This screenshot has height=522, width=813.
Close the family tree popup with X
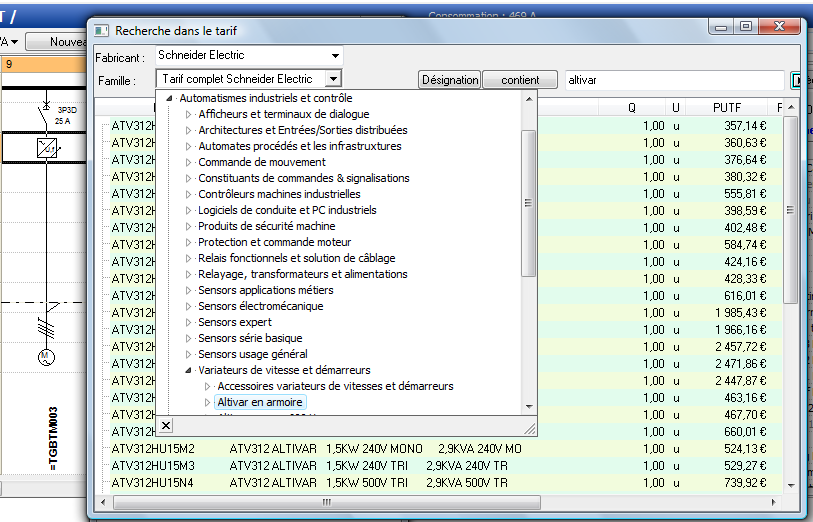click(x=166, y=426)
